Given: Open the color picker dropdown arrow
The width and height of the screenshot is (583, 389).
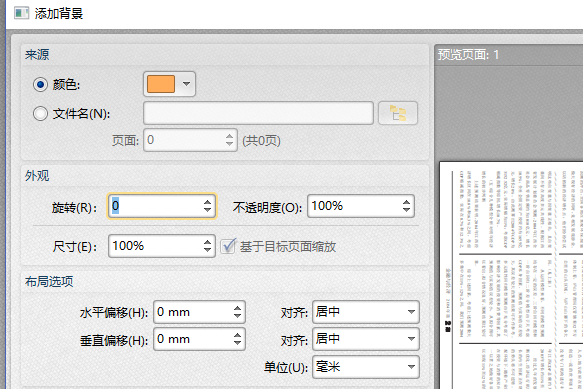Looking at the screenshot, I should coord(186,84).
